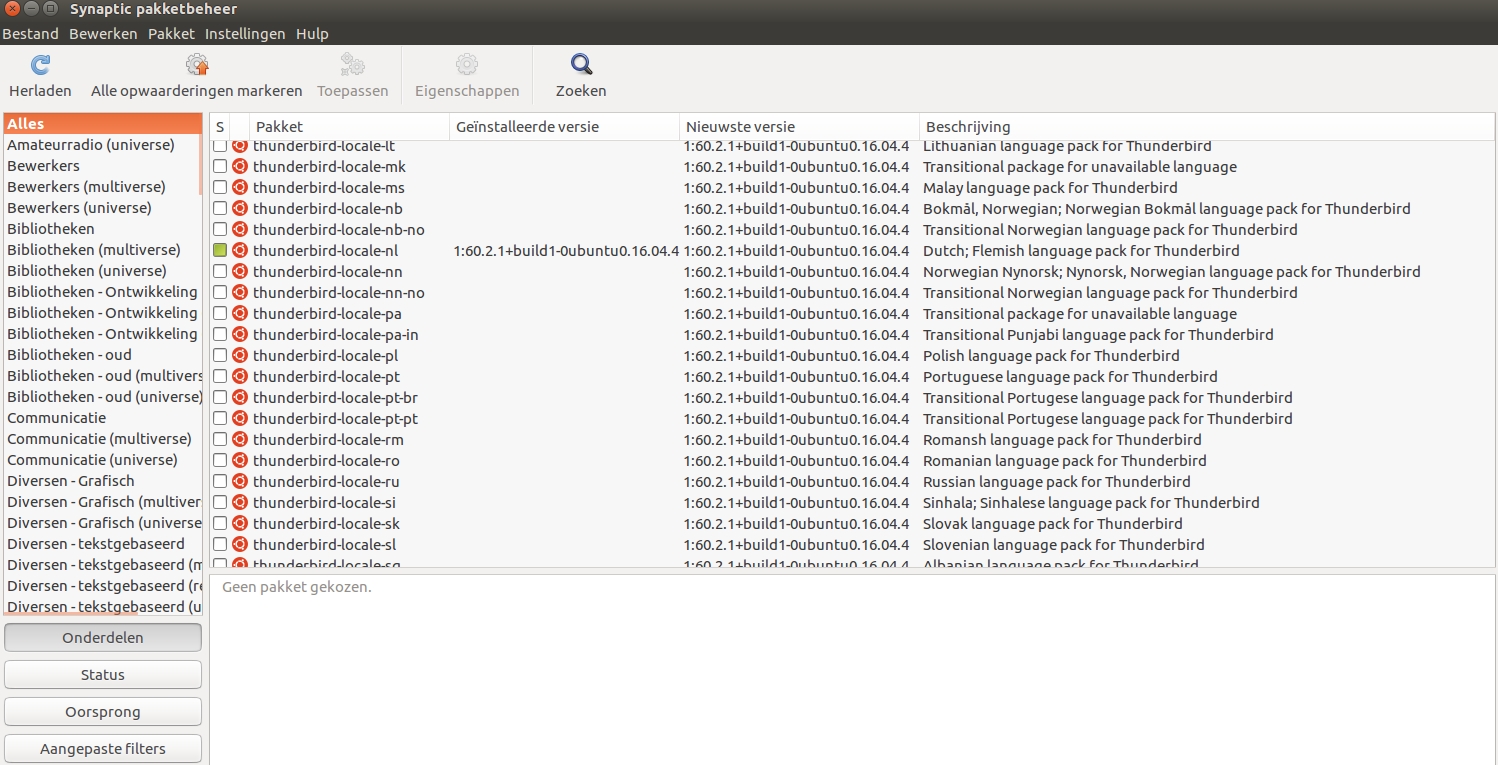Toggle status checkbox for thunderbird-locale-nb
1498x765 pixels.
220,209
